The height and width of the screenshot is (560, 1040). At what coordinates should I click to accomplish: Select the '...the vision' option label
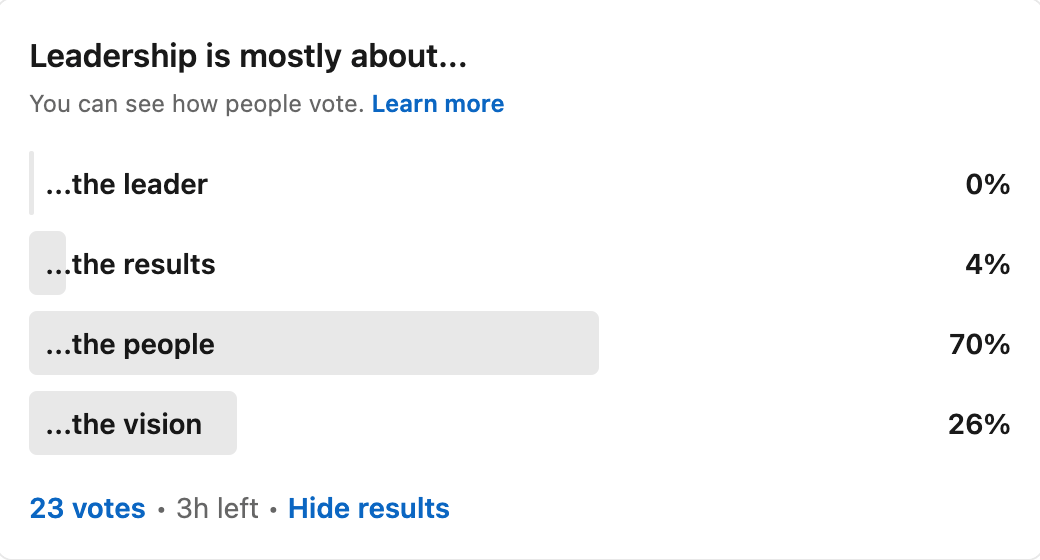click(x=124, y=424)
